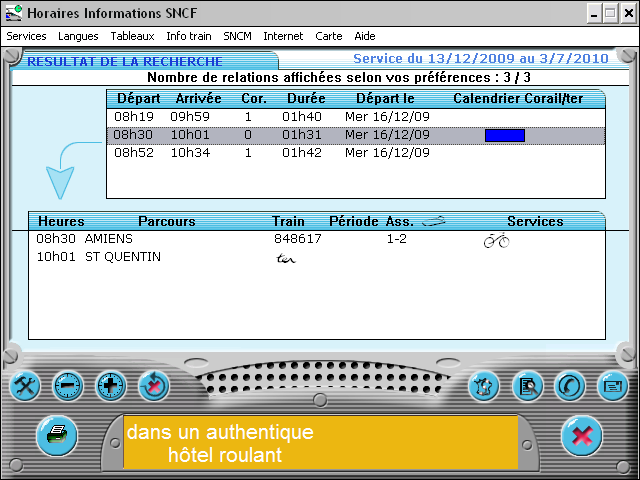Click the card icon at far right
640x480 pixels.
613,385
